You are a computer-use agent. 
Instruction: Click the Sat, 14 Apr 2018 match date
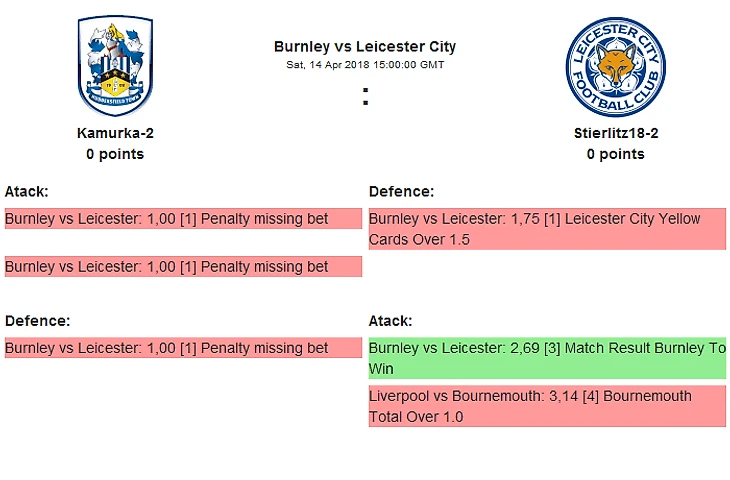(365, 65)
